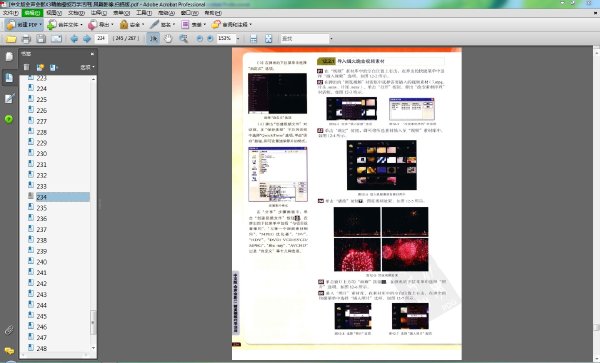Select the marquee zoom magnifier tool
This screenshot has width=600, height=363.
183,39
